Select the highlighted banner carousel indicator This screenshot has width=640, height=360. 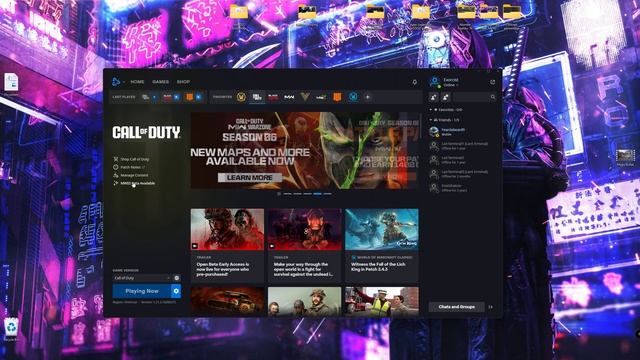(317, 194)
